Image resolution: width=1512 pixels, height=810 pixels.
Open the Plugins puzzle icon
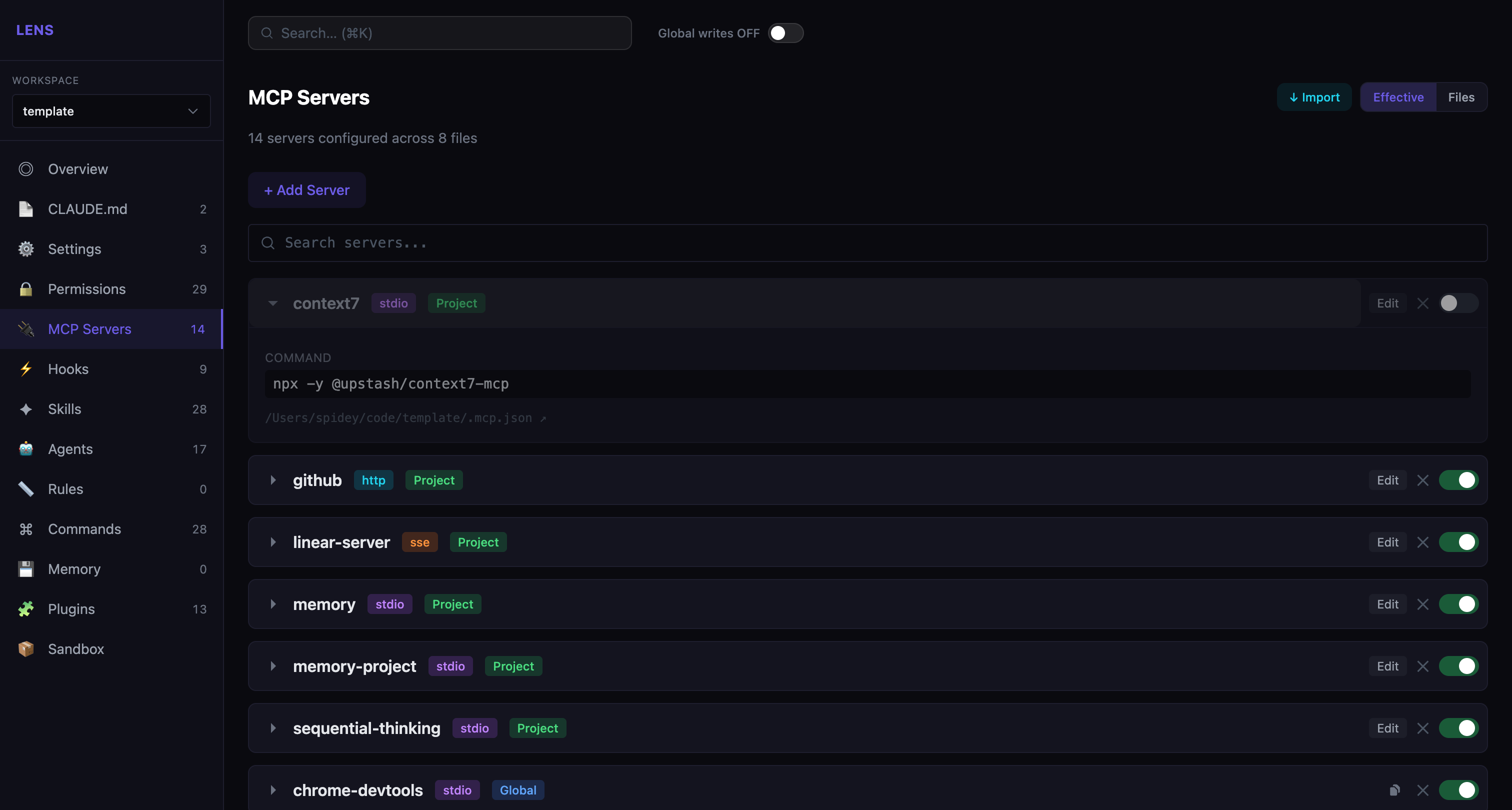point(26,608)
